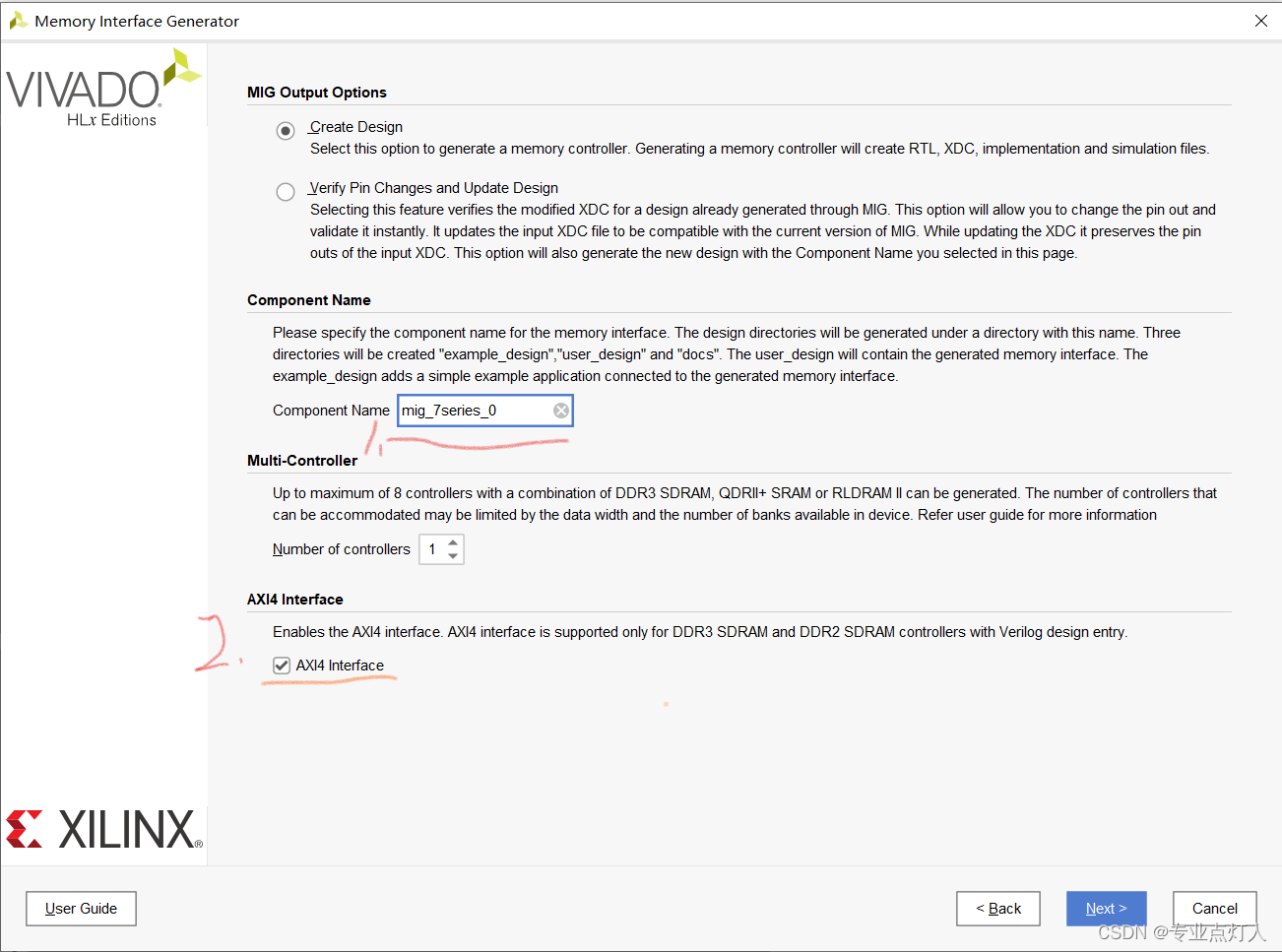Increase the Number of controllers with up arrow

pos(453,542)
